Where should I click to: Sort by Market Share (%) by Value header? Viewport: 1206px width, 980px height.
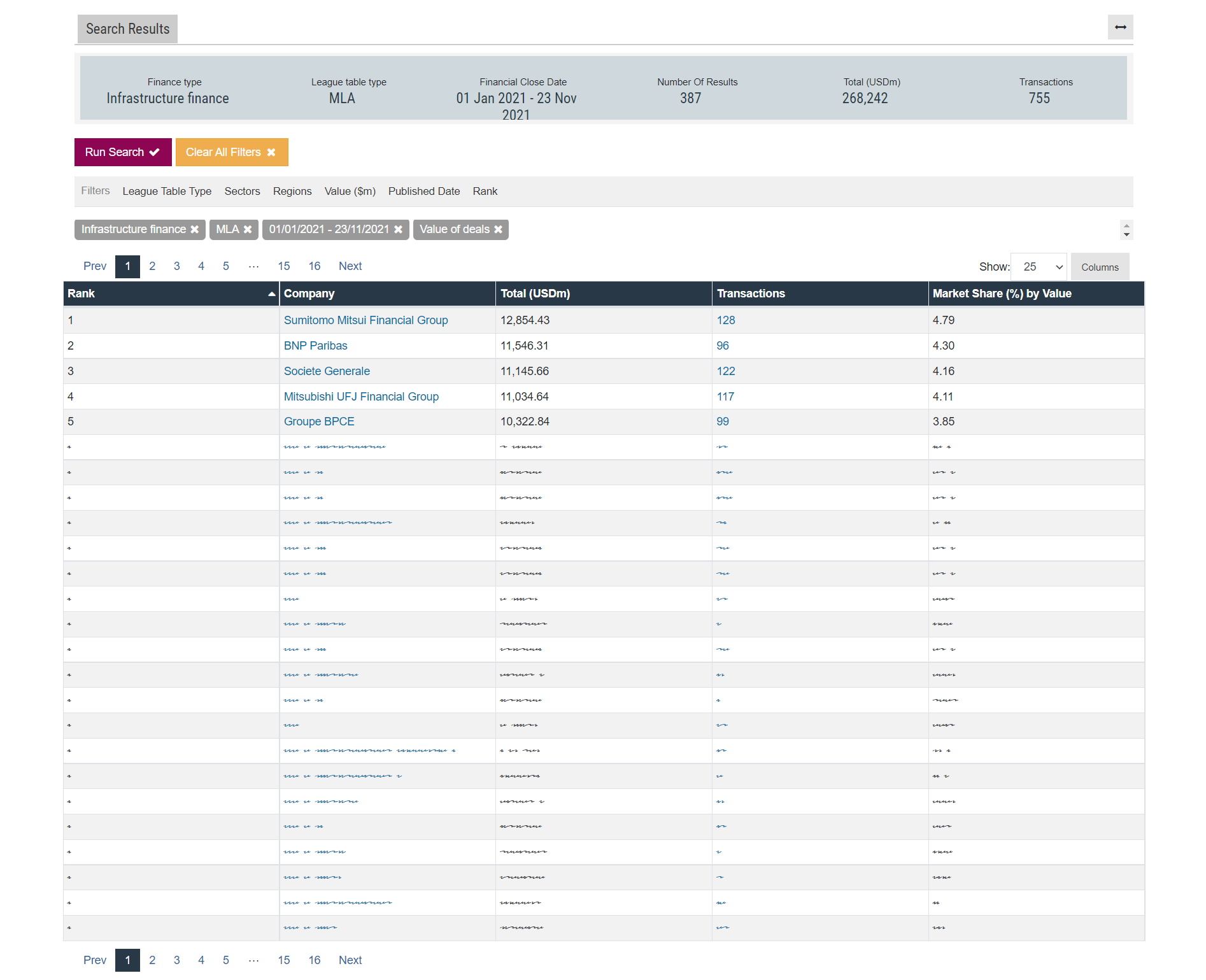click(x=1036, y=294)
